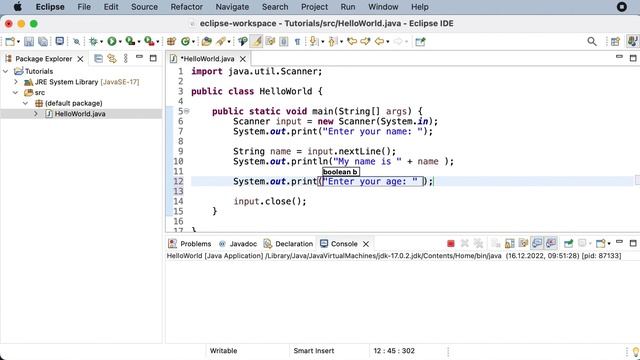Click the magnifier search icon at top right
640x360 pixels.
click(592, 41)
